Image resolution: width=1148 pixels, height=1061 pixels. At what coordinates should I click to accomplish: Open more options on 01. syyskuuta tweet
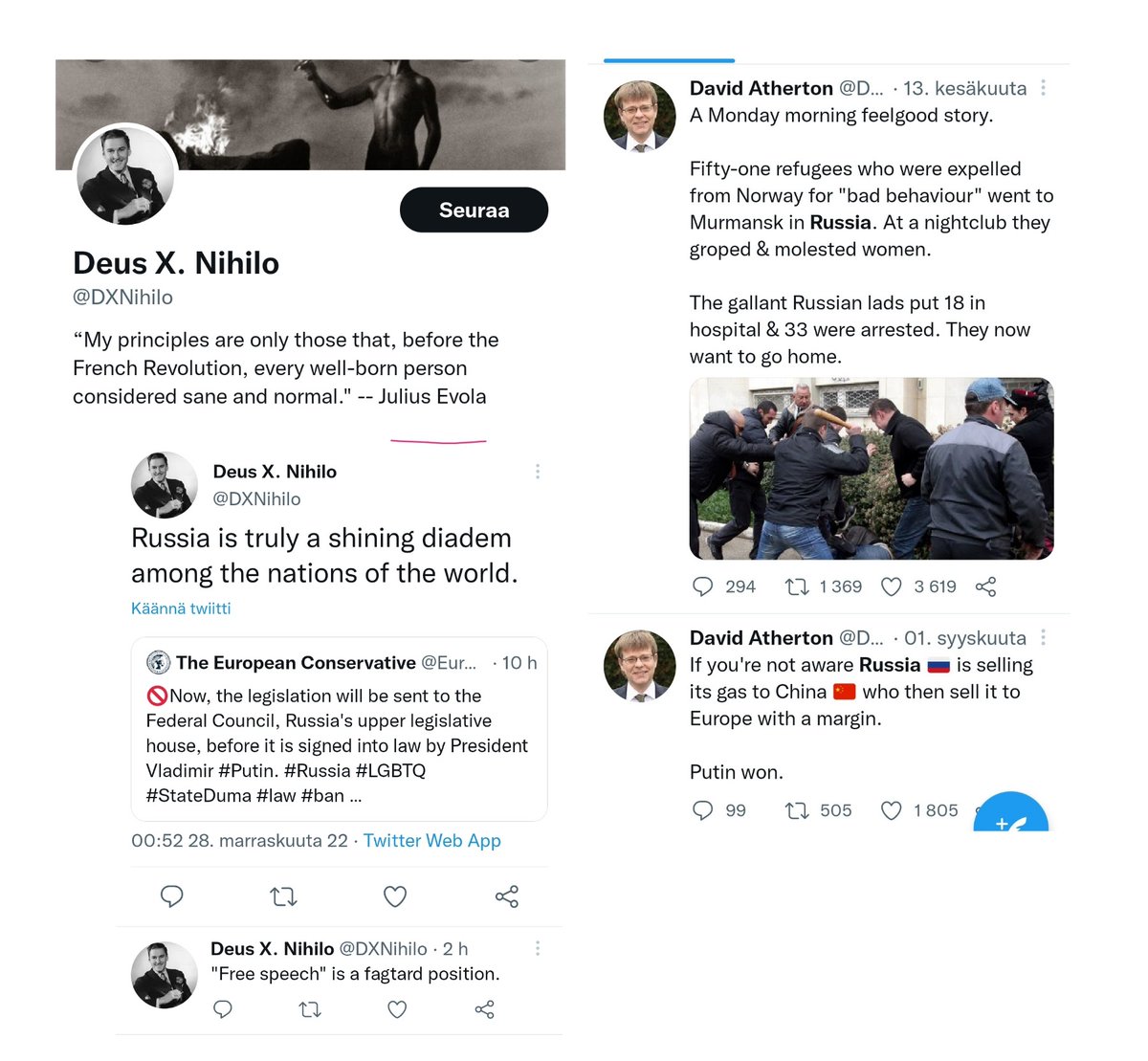[x=1043, y=637]
